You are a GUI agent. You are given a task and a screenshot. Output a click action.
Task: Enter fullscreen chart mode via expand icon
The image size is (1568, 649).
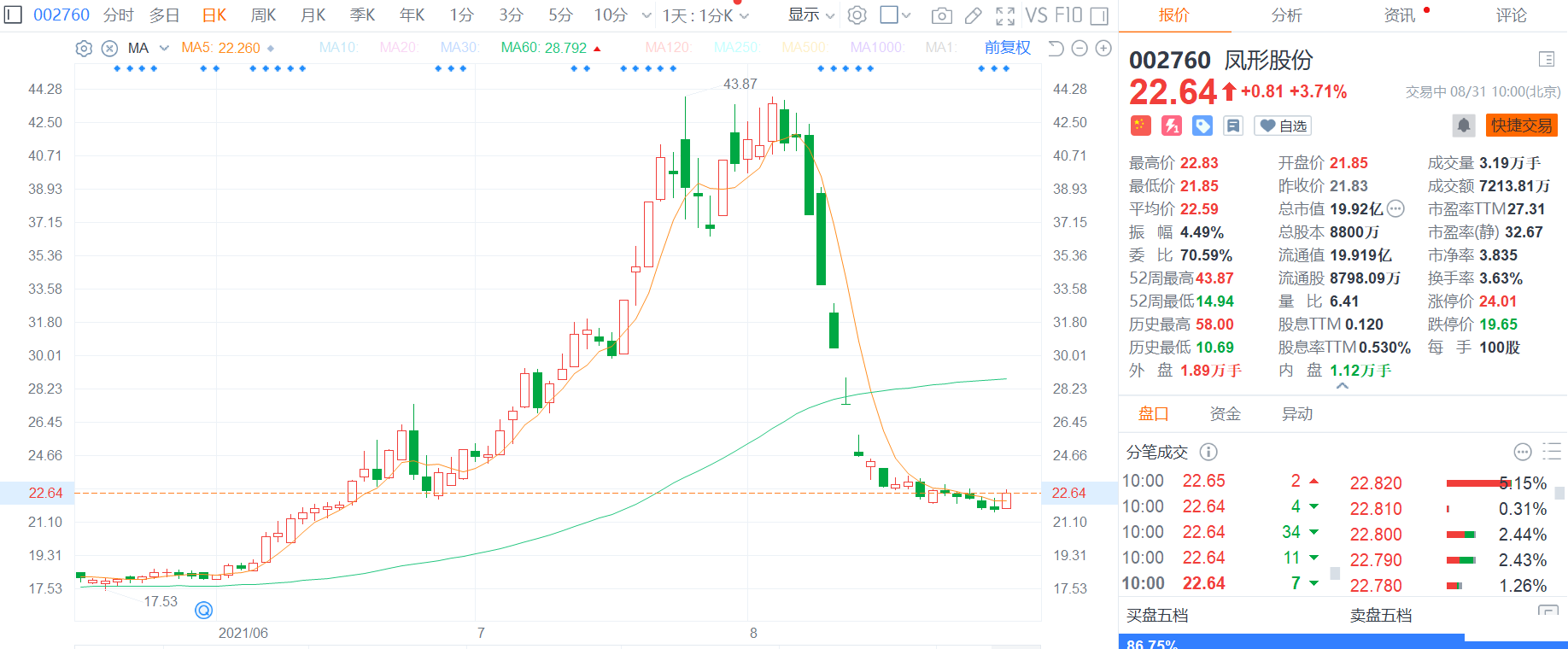(x=1005, y=15)
